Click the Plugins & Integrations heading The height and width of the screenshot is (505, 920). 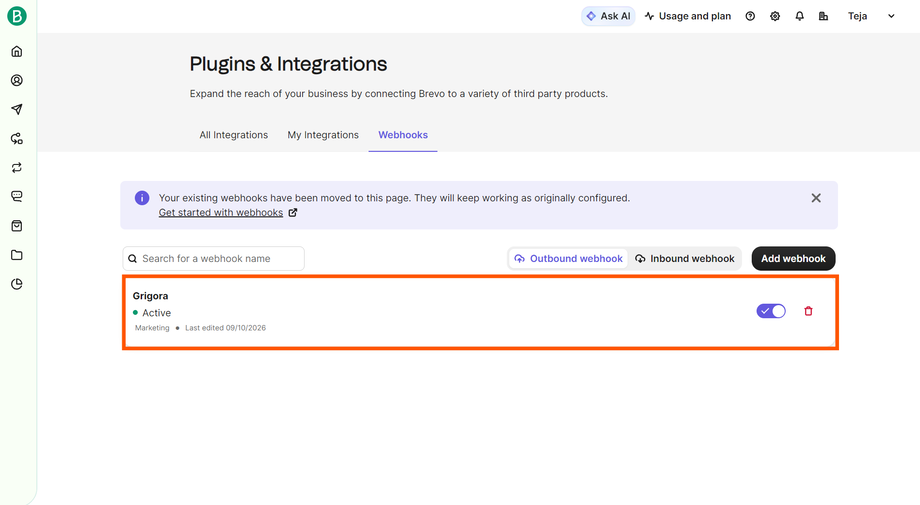tap(288, 64)
